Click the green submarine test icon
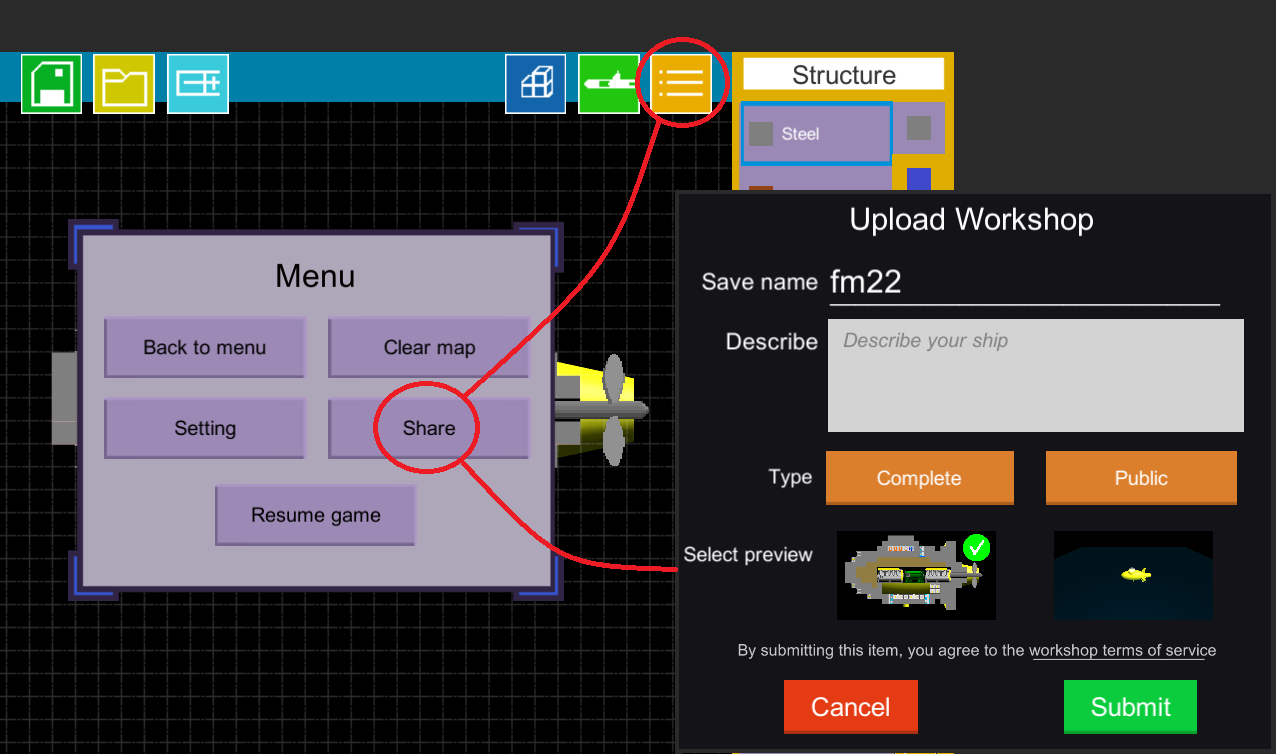1276x754 pixels. point(608,83)
